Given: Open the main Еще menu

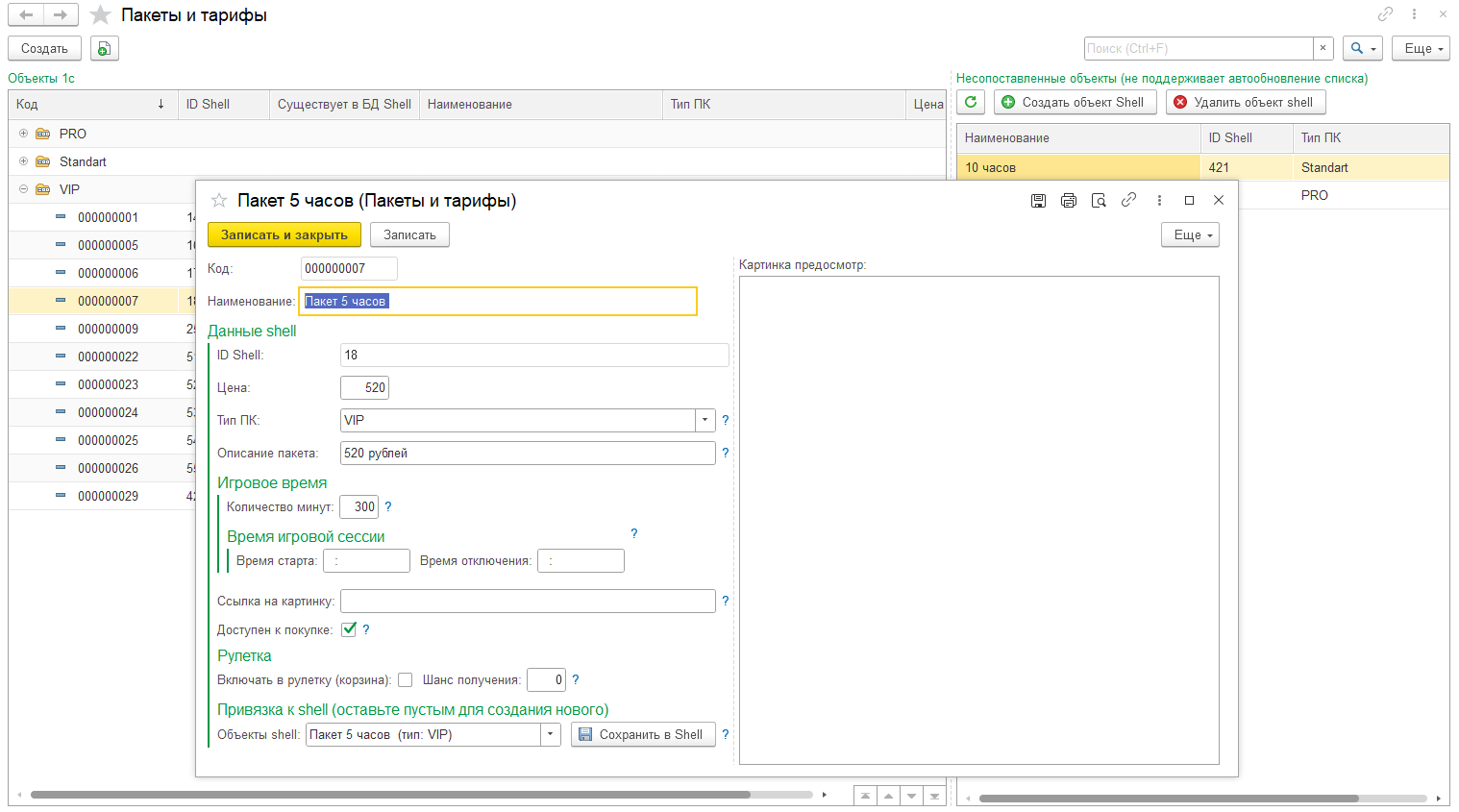Looking at the screenshot, I should (x=1421, y=48).
